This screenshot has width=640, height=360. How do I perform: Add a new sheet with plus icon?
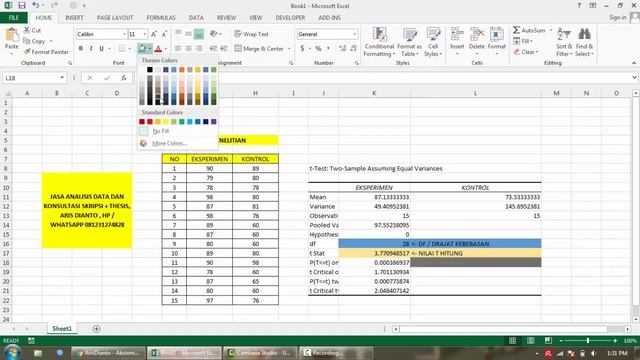(96, 329)
